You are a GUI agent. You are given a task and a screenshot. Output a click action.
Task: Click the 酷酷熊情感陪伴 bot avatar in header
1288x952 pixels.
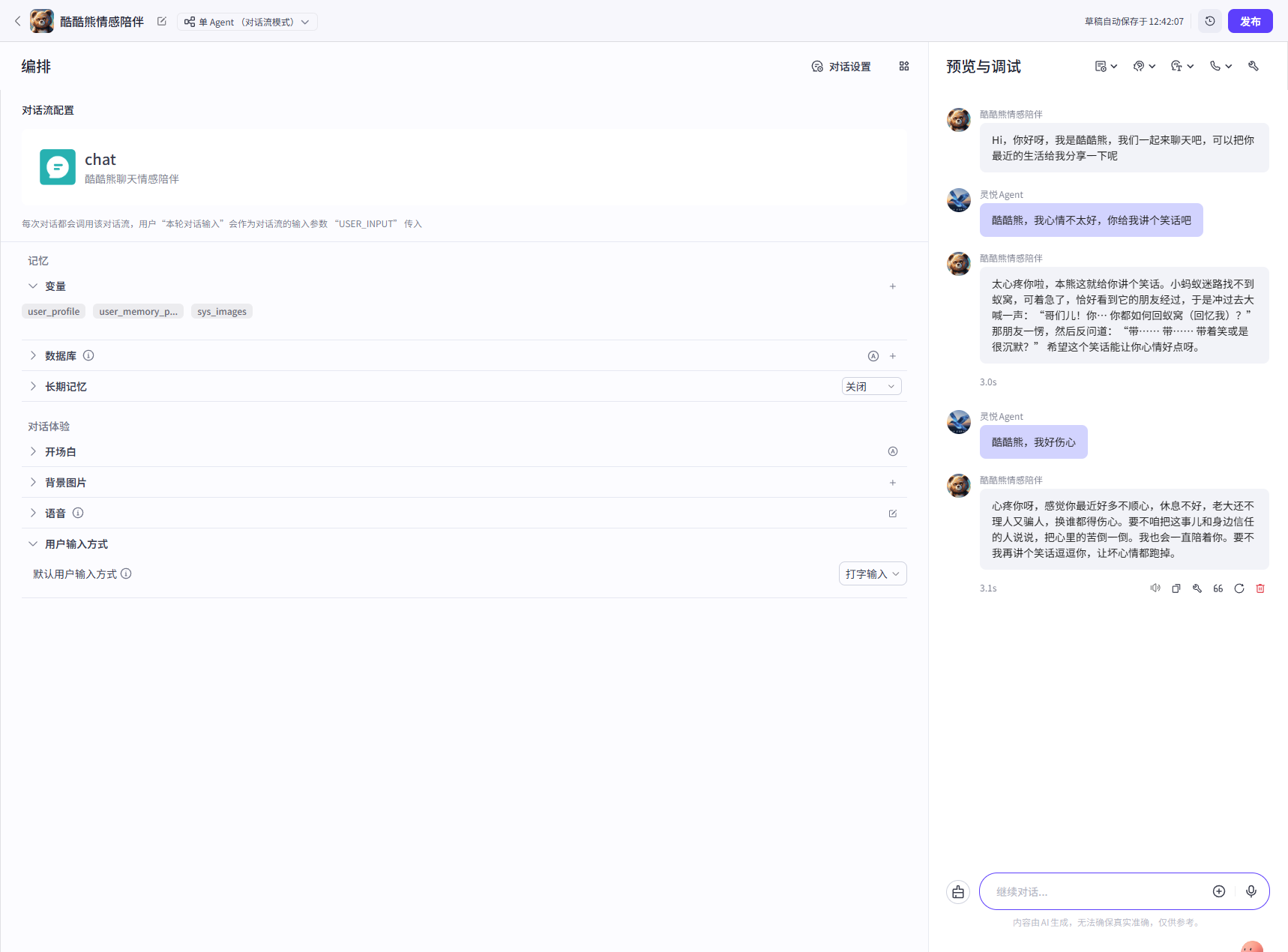42,21
